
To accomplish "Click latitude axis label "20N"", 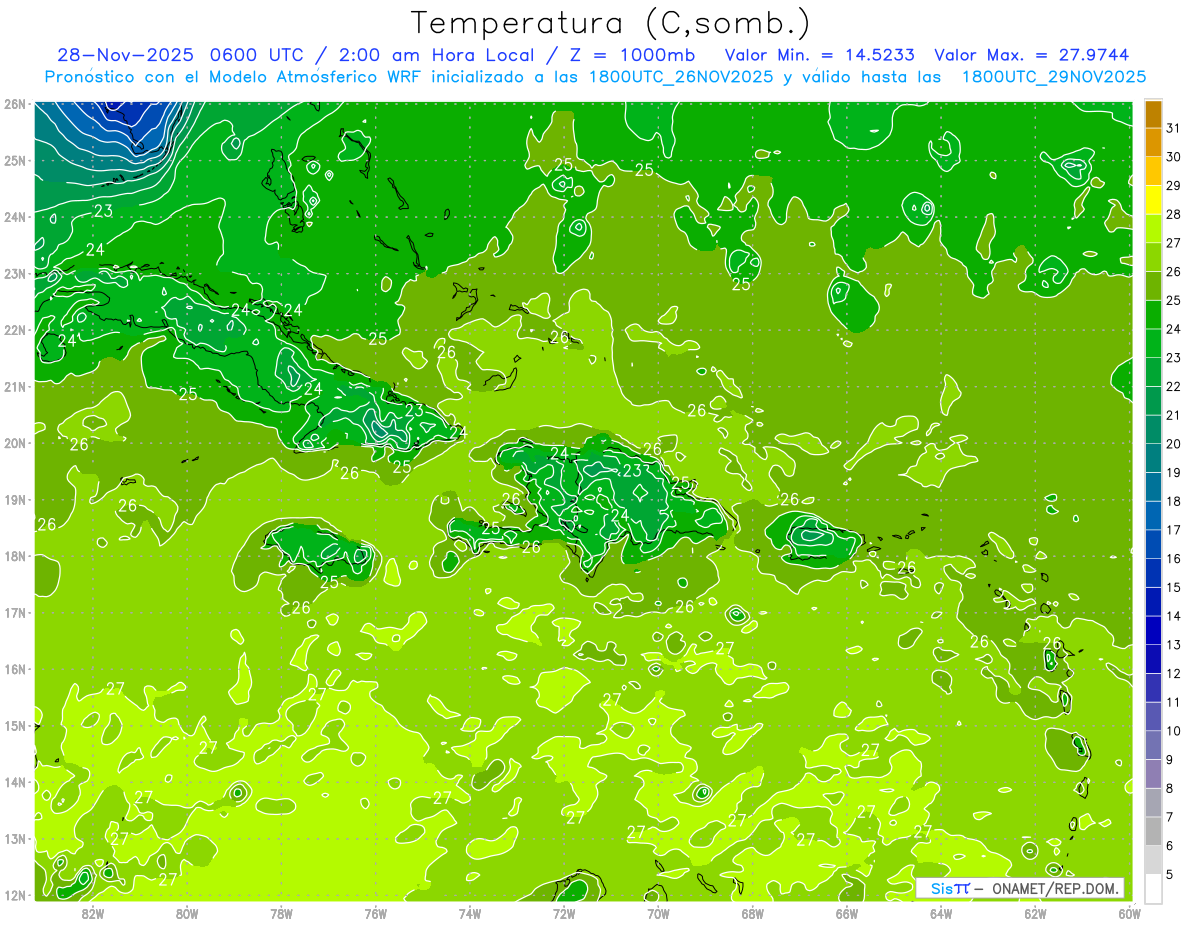I will click(15, 443).
